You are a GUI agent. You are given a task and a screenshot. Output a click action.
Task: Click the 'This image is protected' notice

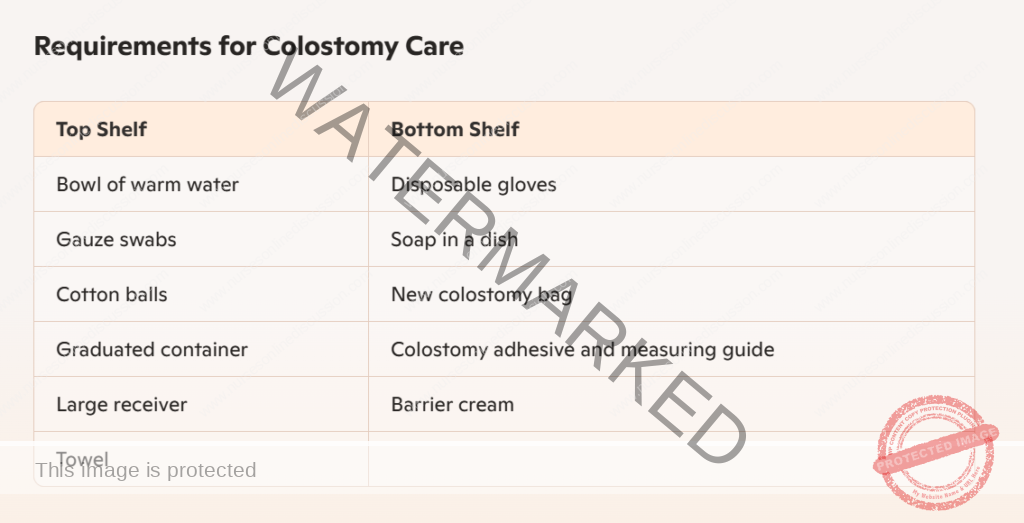click(x=146, y=470)
